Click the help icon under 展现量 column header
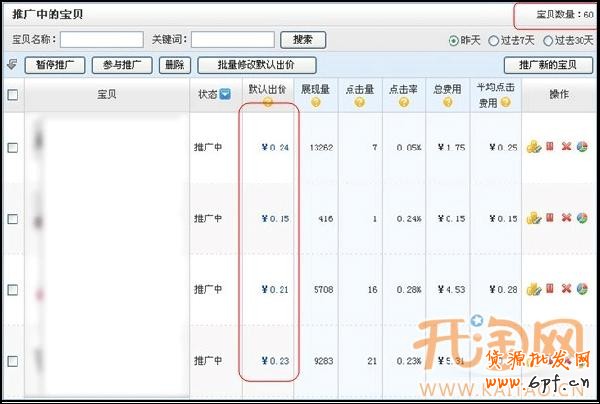 (x=316, y=103)
